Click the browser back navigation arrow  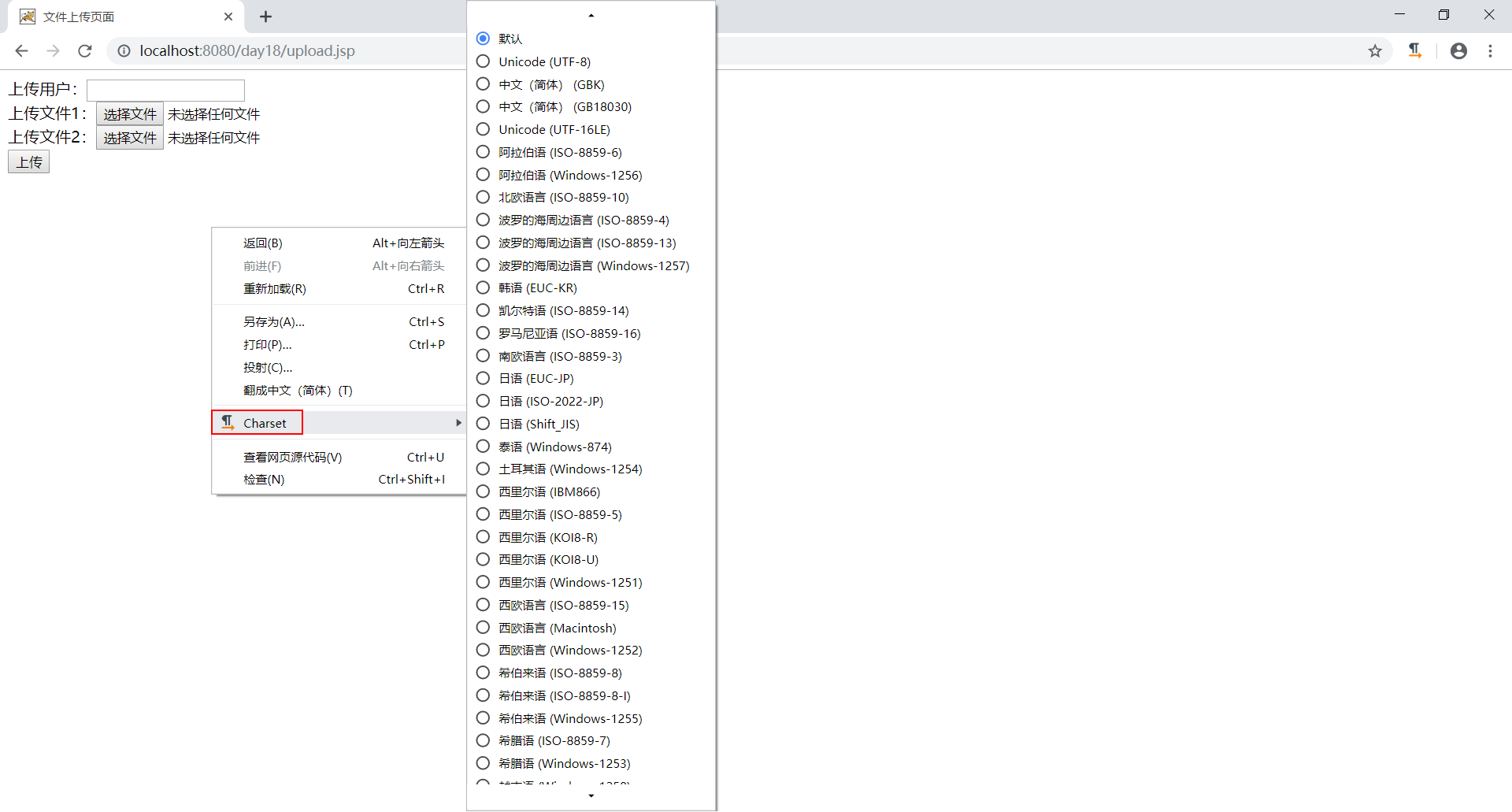click(20, 50)
